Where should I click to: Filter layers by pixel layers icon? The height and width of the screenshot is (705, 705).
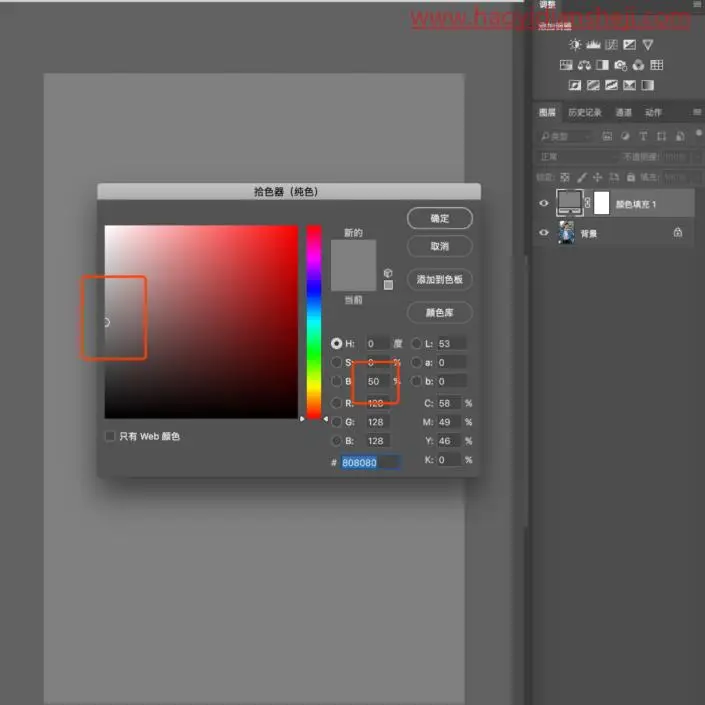coord(607,136)
